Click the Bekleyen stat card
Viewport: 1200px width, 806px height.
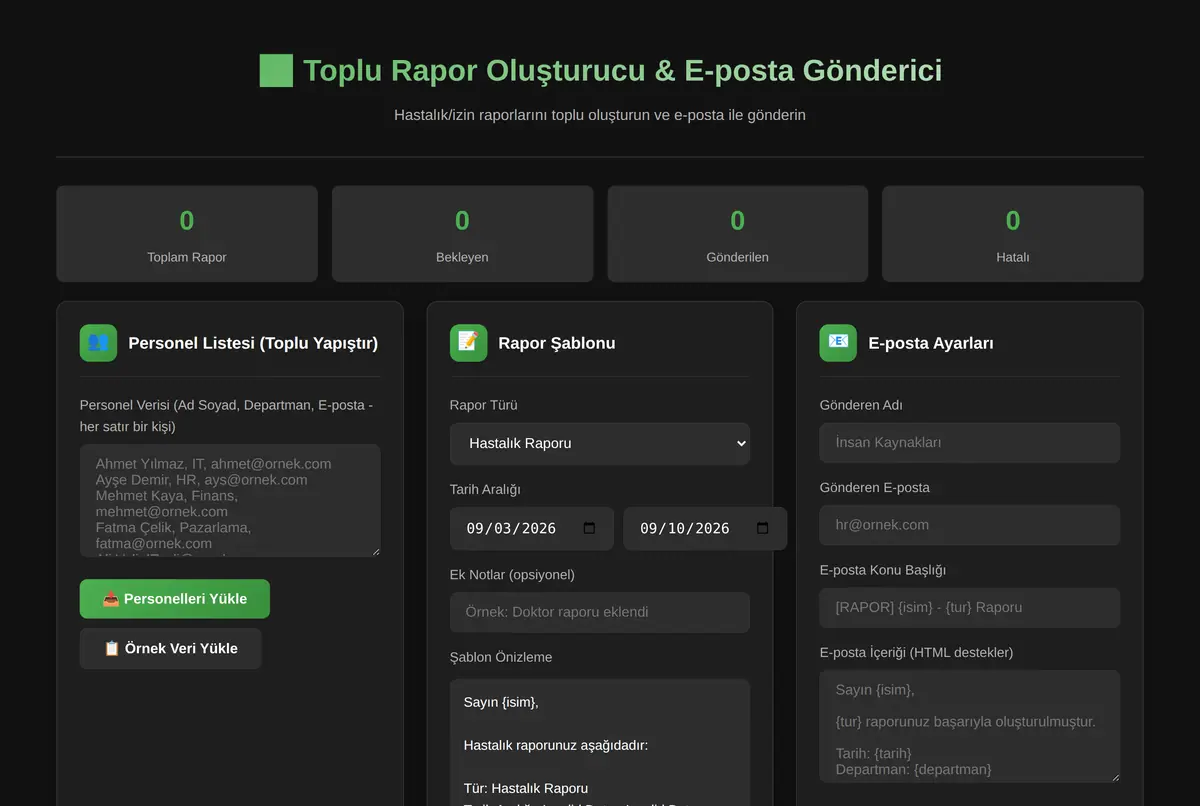(462, 234)
